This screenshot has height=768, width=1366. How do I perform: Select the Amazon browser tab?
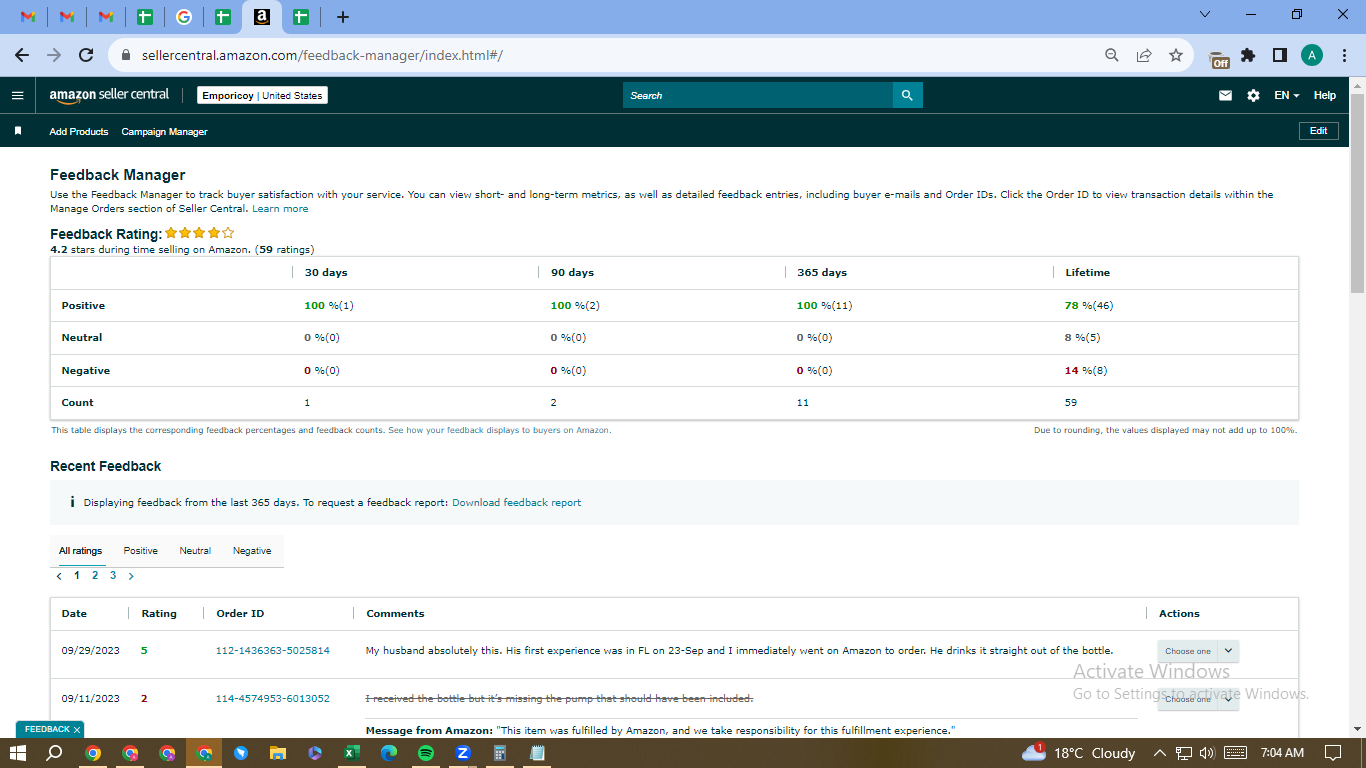(x=262, y=17)
